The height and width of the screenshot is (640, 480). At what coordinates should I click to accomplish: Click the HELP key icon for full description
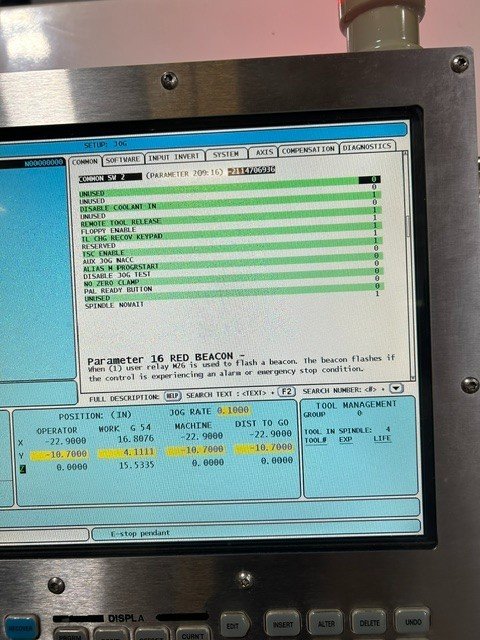[172, 396]
